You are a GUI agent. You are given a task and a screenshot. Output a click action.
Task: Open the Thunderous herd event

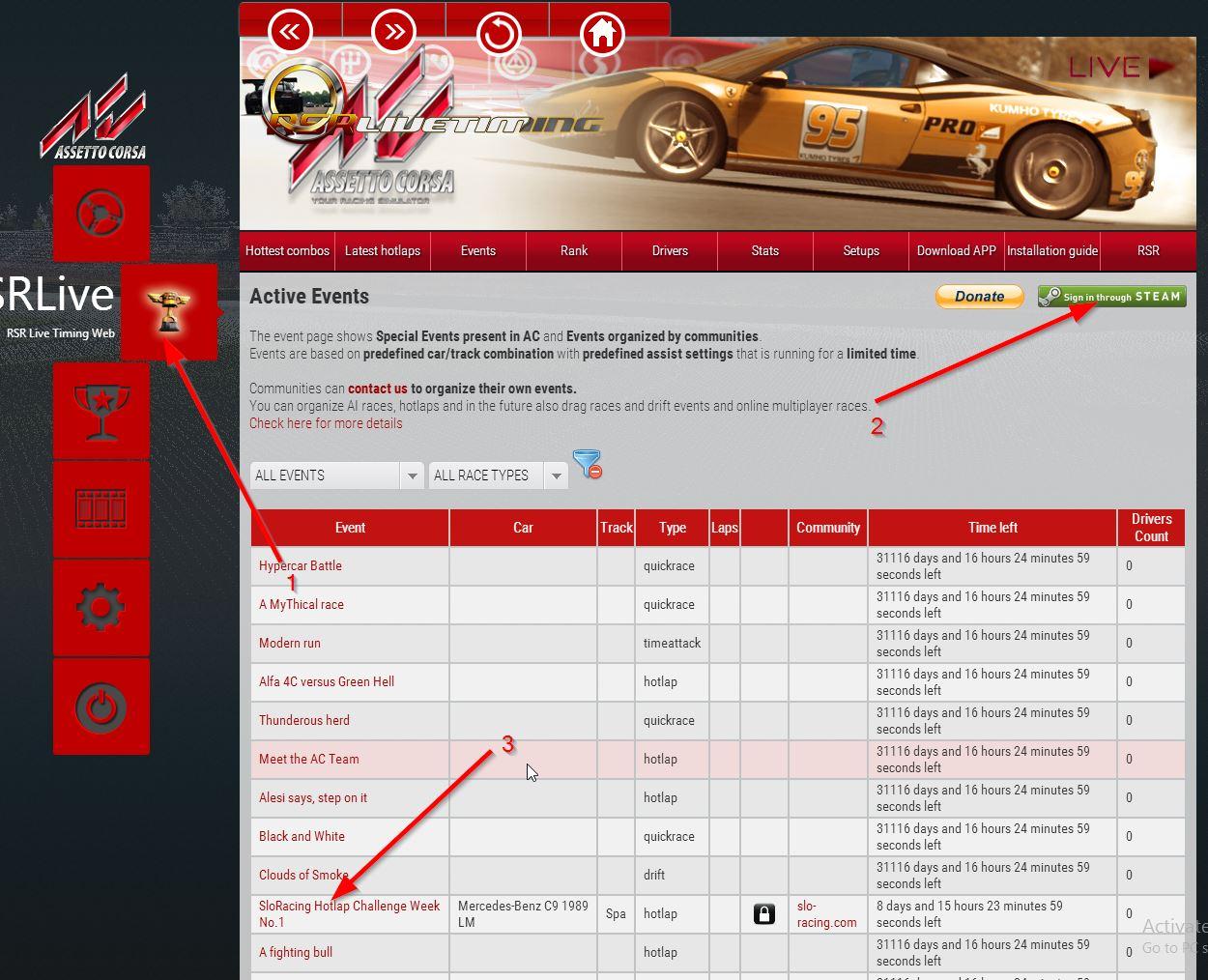[304, 720]
